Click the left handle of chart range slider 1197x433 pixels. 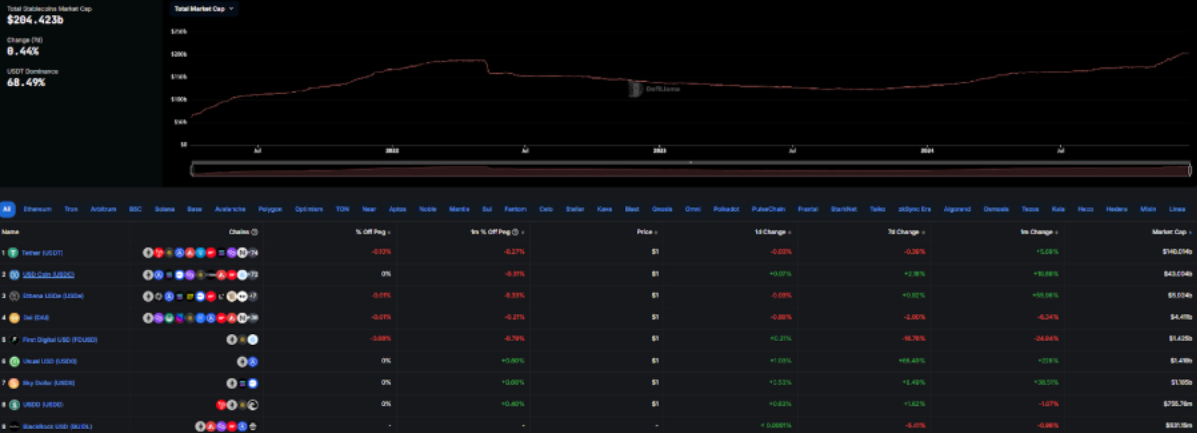(192, 170)
